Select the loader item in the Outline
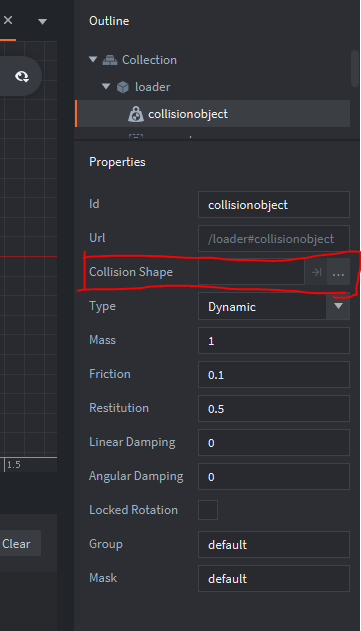The height and width of the screenshot is (631, 361). pyautogui.click(x=153, y=87)
